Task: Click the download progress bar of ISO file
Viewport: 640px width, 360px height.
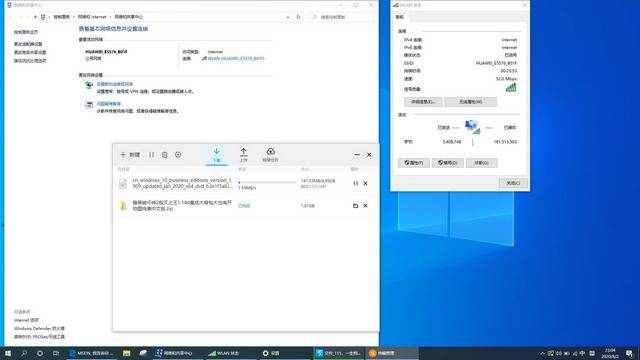Action: click(x=267, y=182)
